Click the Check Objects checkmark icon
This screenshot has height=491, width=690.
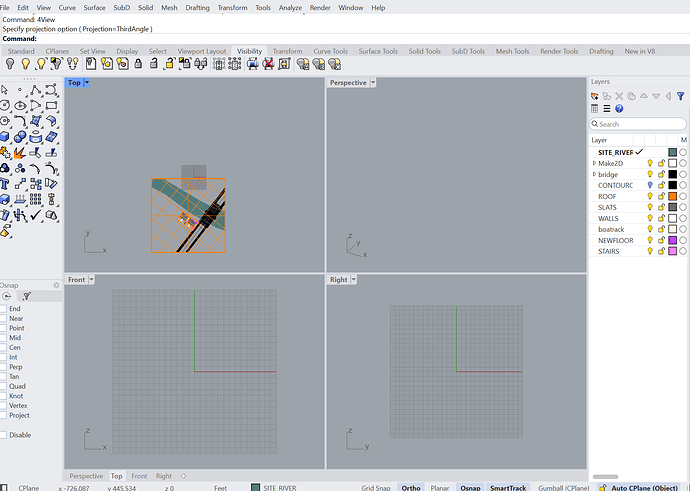36,215
